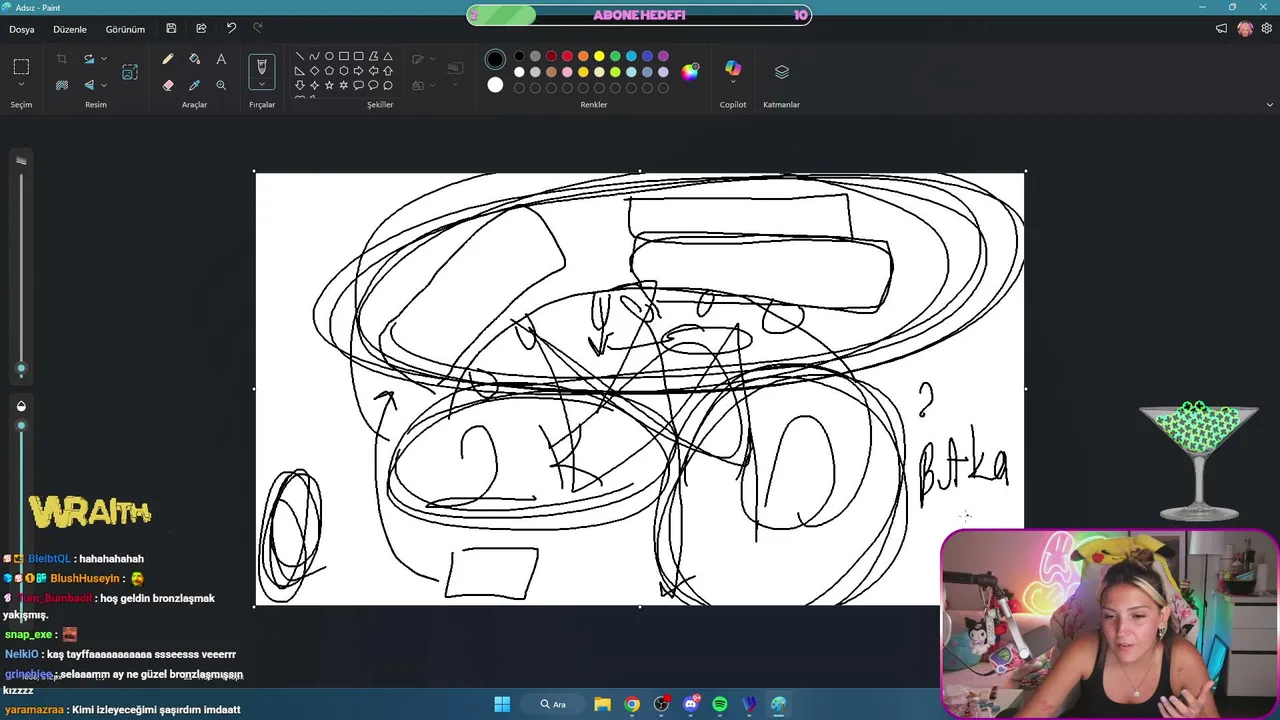This screenshot has height=720, width=1280.
Task: Select the Eraser tool
Action: pyautogui.click(x=168, y=85)
